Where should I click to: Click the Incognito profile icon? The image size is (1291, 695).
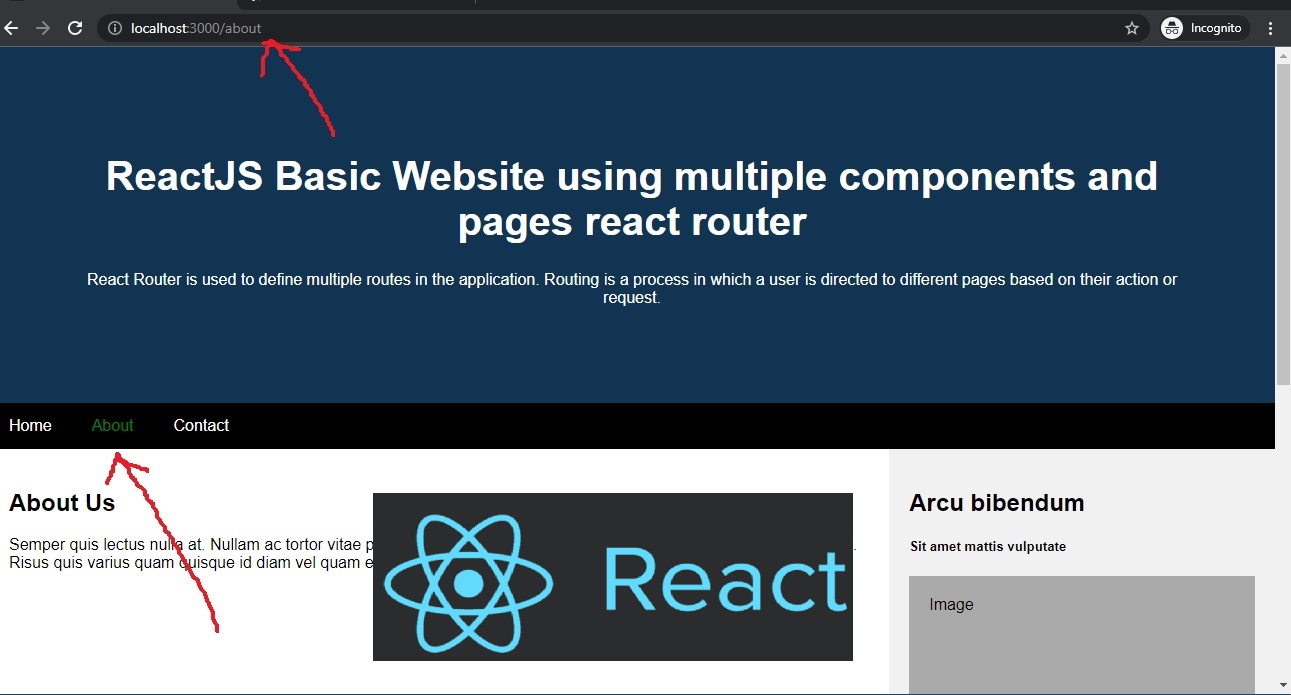(x=1170, y=28)
